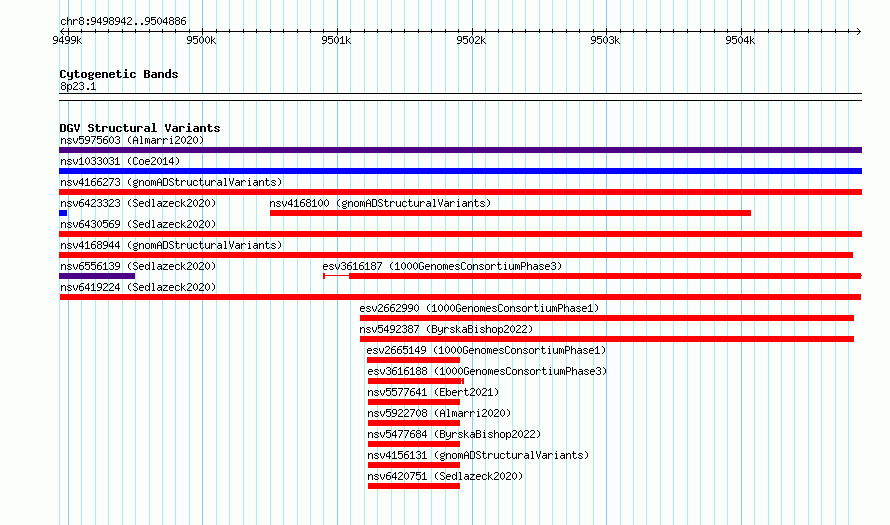Click the red nsv4168100 variant bar

click(x=510, y=213)
